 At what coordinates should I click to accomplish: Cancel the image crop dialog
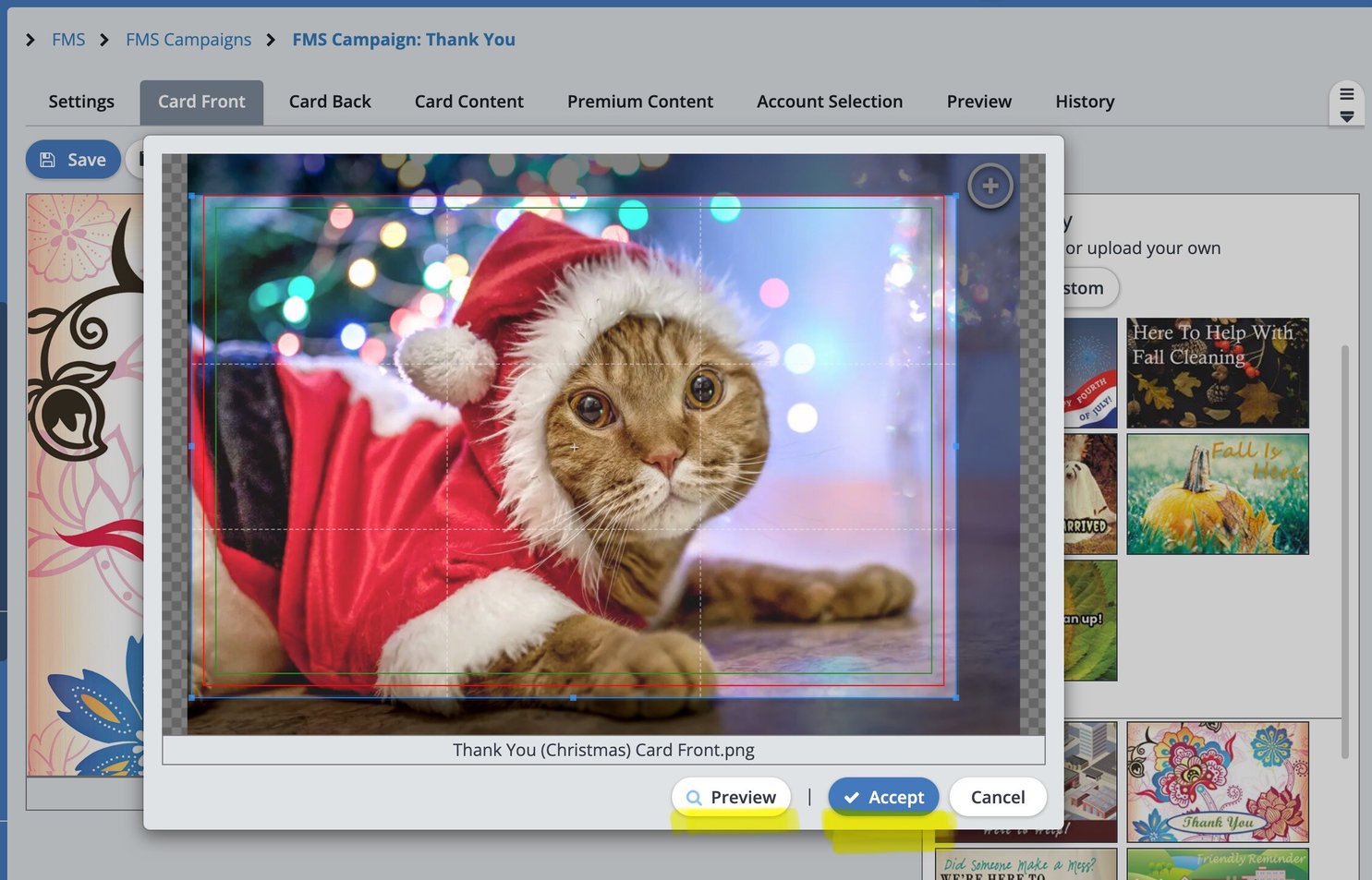tap(998, 797)
